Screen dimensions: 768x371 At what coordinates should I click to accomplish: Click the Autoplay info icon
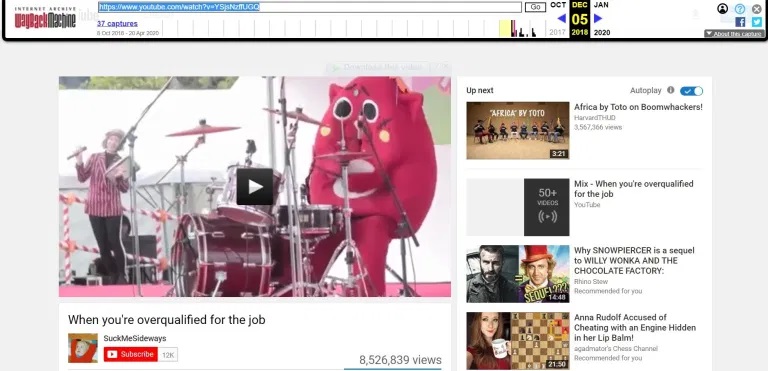point(671,90)
